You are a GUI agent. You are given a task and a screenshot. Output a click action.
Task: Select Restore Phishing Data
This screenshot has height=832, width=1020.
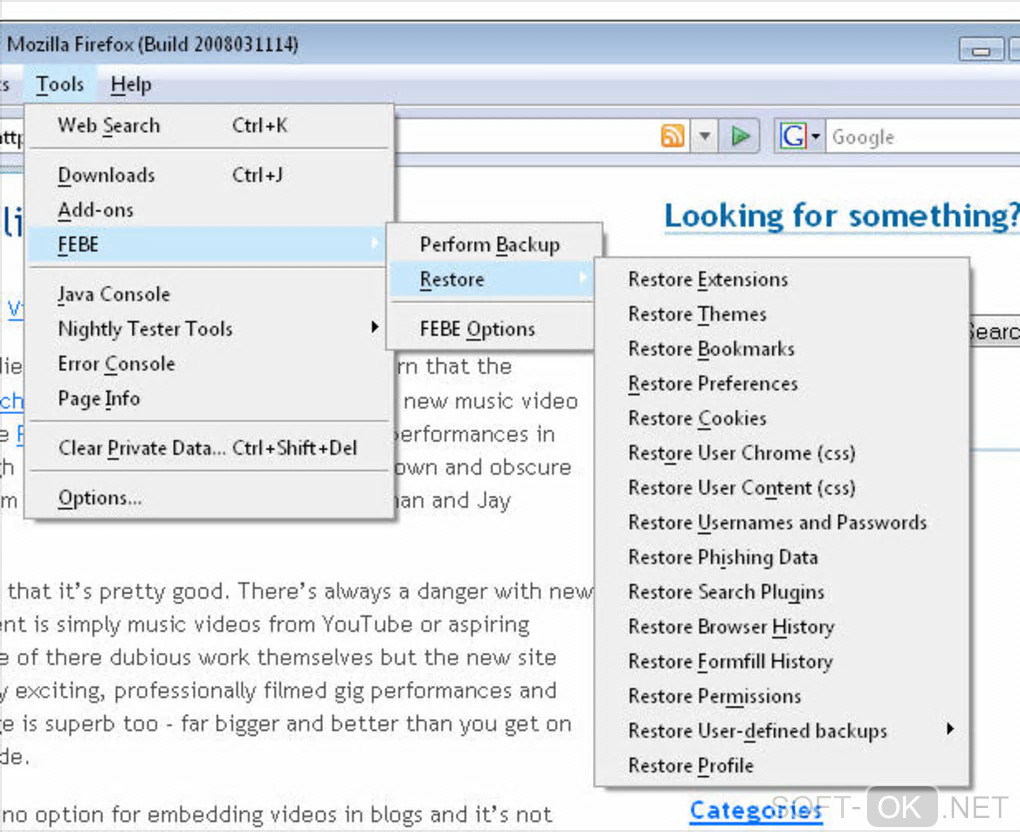782,557
